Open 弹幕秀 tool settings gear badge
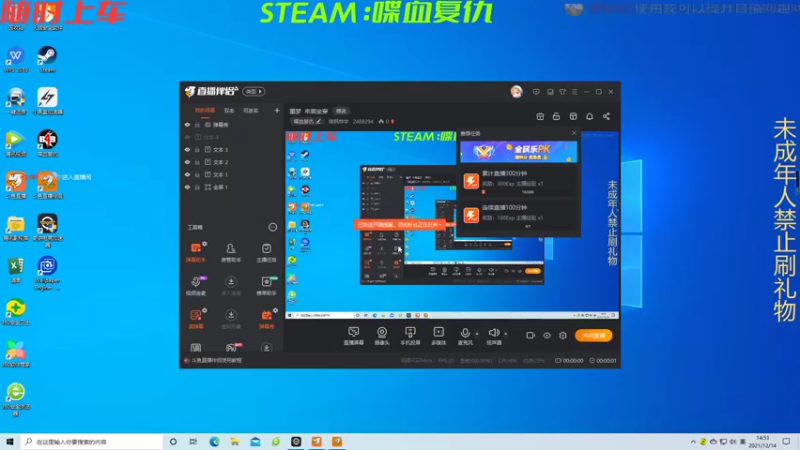Screen dimensions: 800x450 pyautogui.click(x=276, y=310)
